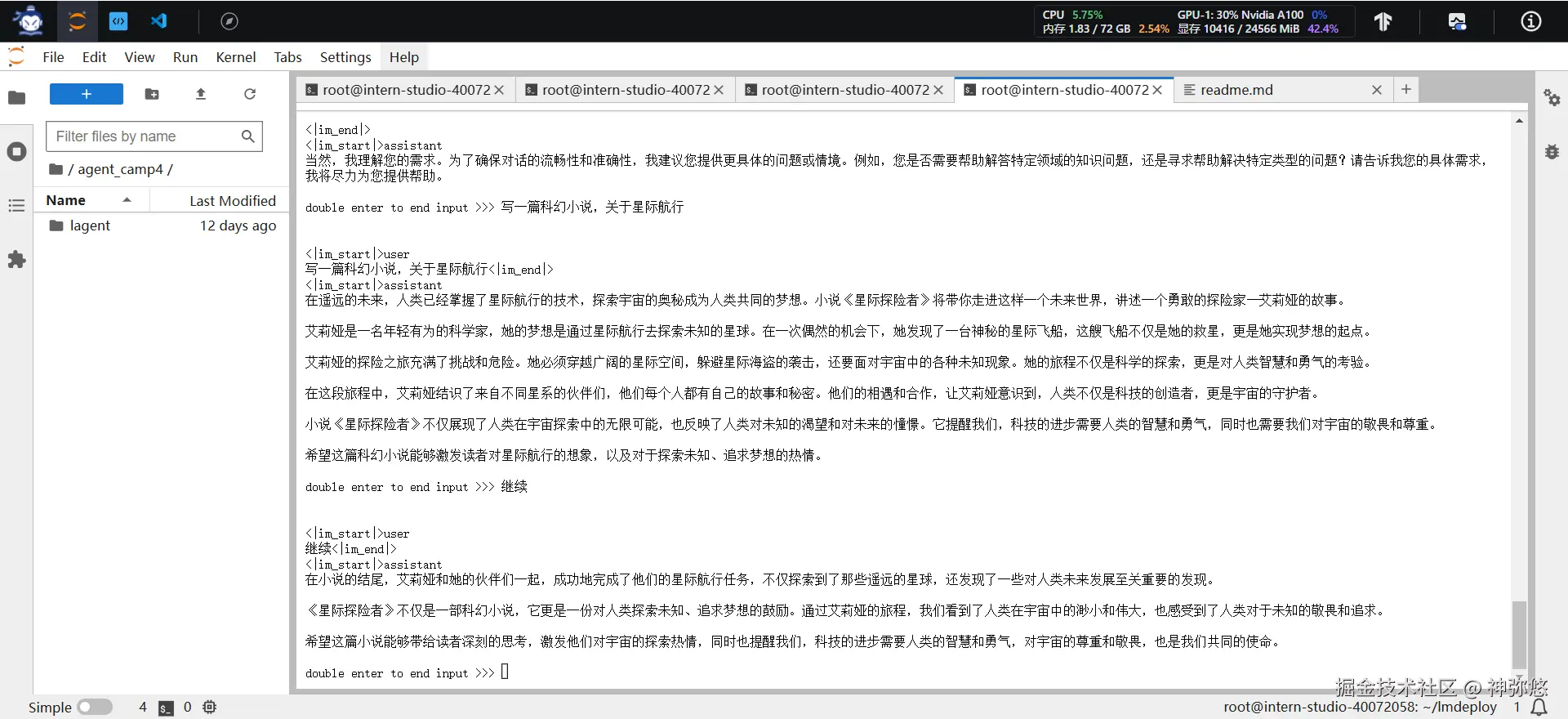Open the Property Inspector gears icon
The height and width of the screenshot is (719, 1568).
coord(1552,98)
